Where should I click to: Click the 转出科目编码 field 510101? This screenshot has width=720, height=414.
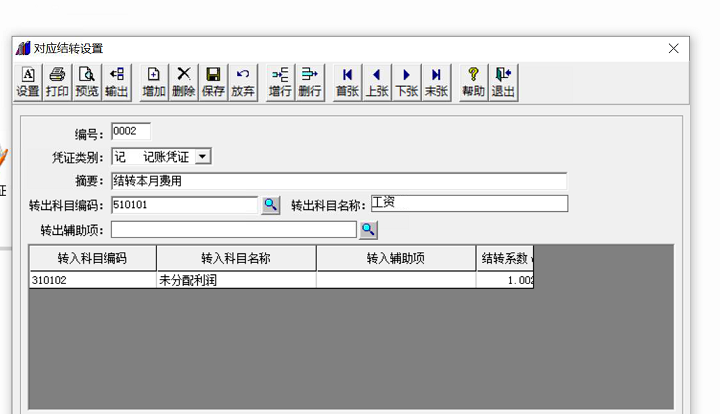(x=185, y=205)
